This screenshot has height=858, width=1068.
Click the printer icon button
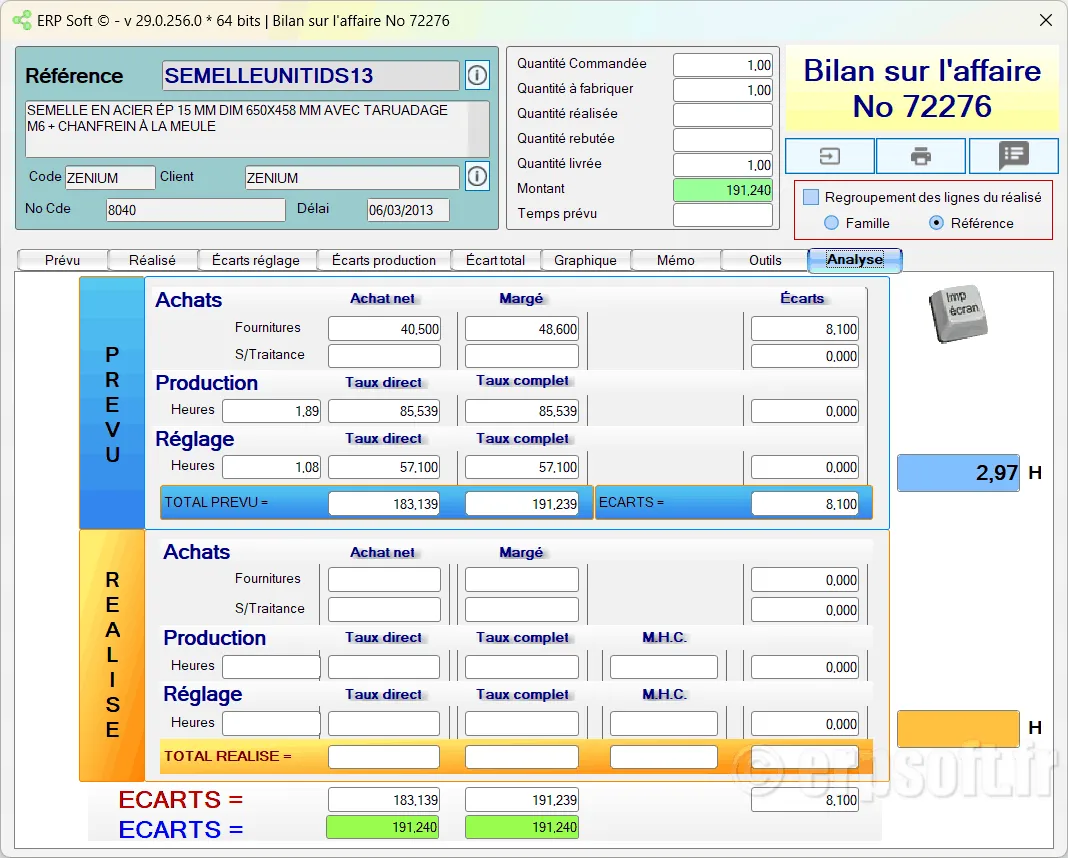pos(921,156)
